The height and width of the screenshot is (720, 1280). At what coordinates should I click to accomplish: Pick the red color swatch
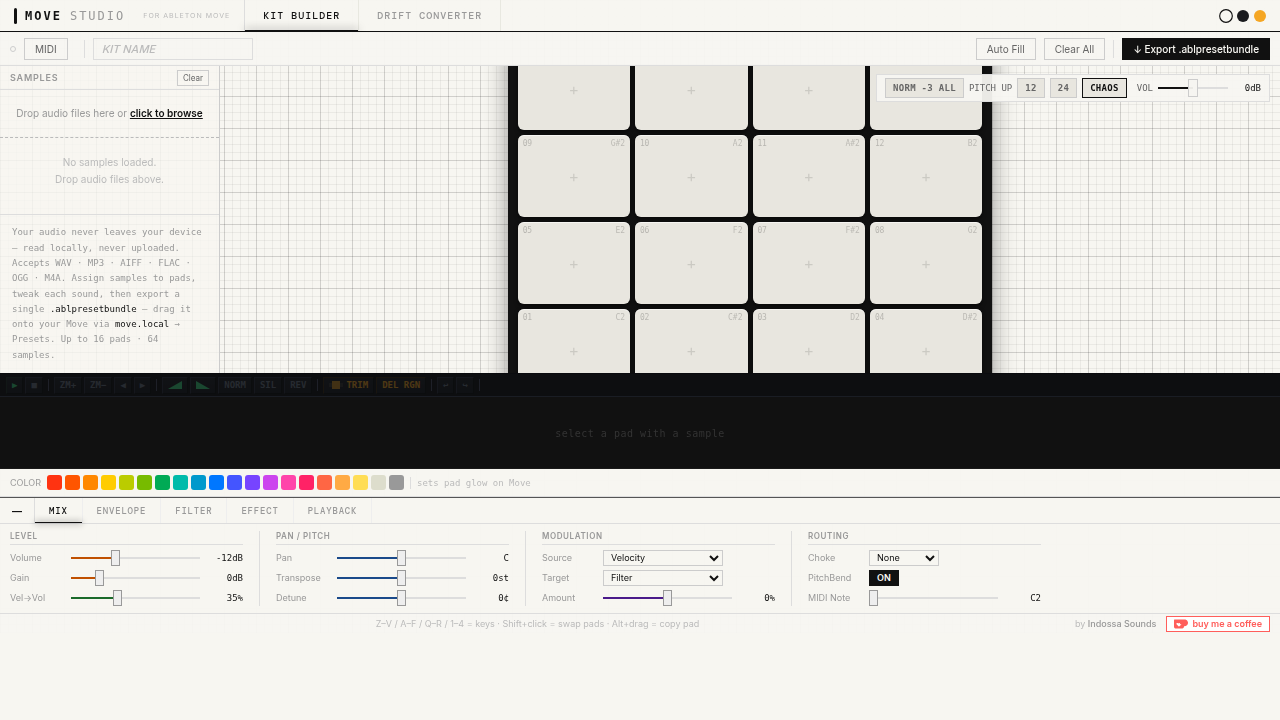pyautogui.click(x=54, y=483)
